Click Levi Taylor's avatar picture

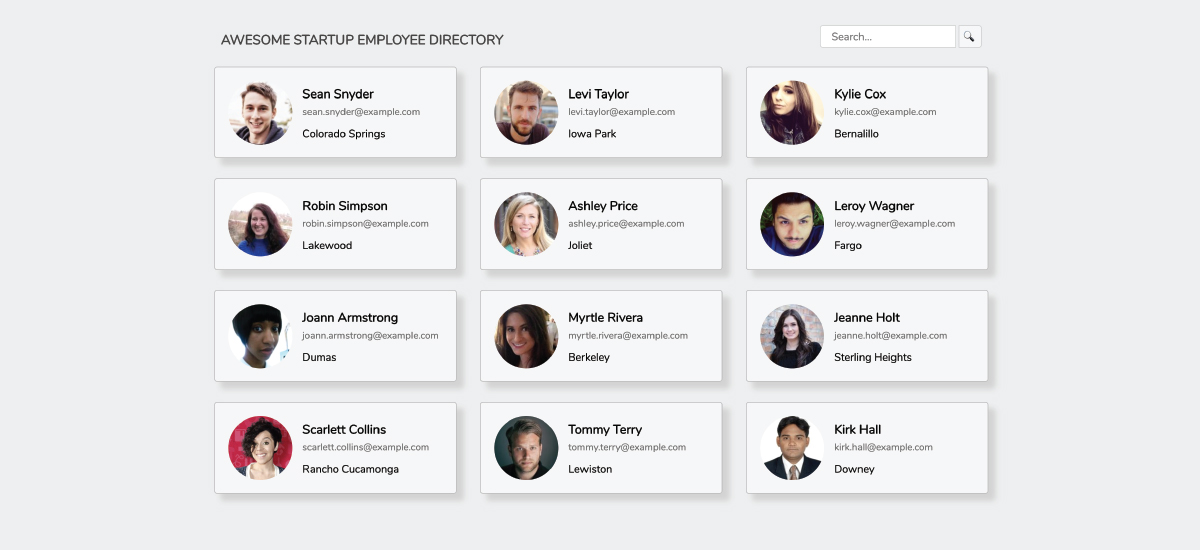526,113
